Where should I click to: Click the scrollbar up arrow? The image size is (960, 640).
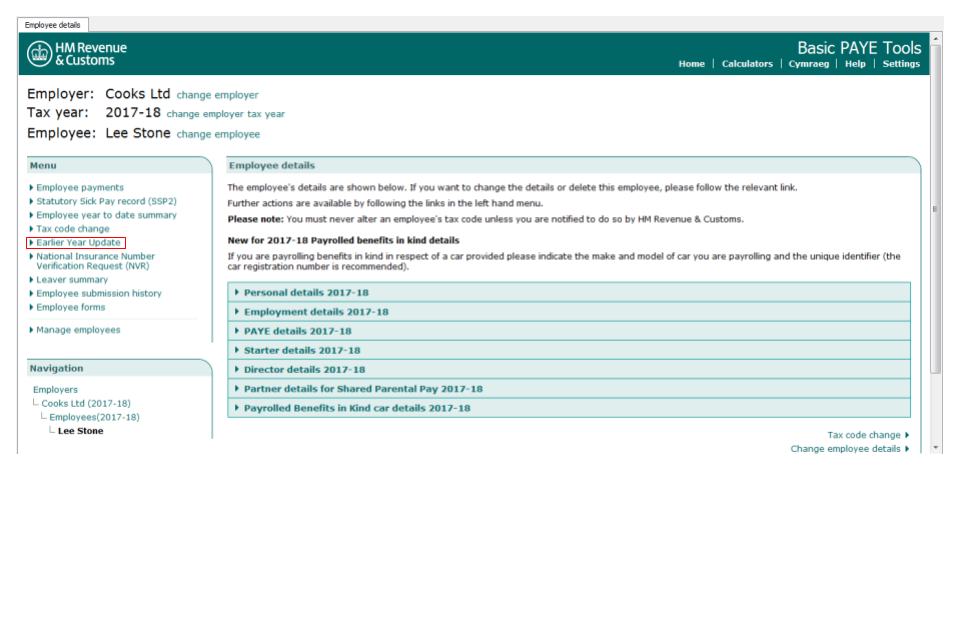tap(935, 39)
